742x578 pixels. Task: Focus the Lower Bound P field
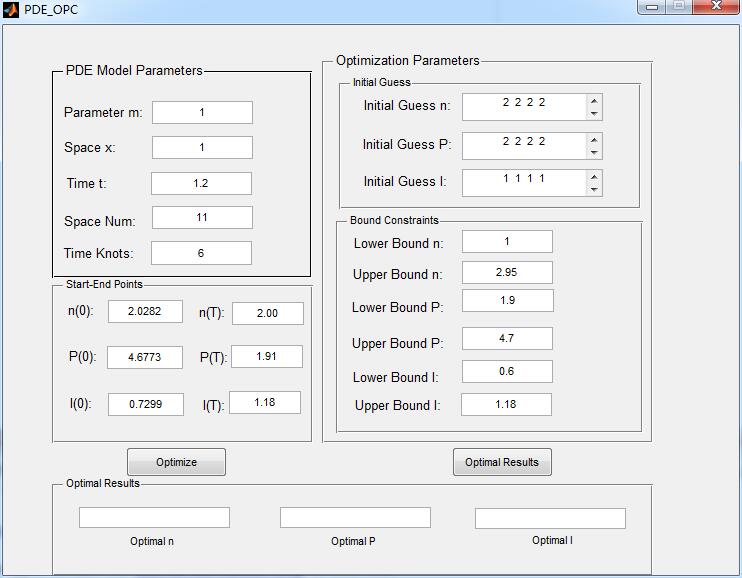(507, 301)
